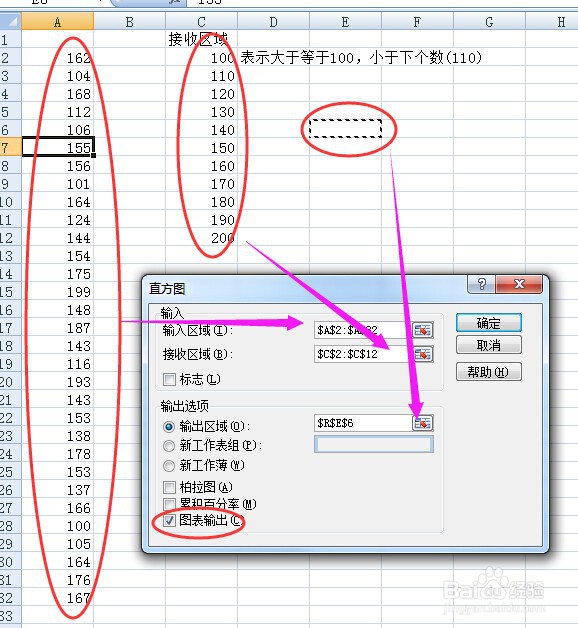Click cell A11 with value 124

click(x=57, y=219)
